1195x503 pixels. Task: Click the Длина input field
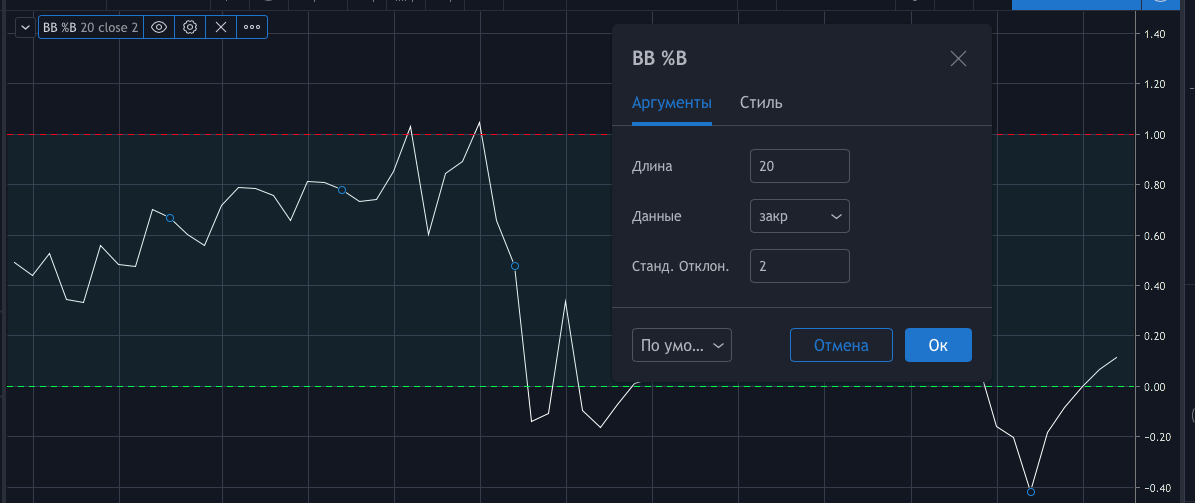799,166
